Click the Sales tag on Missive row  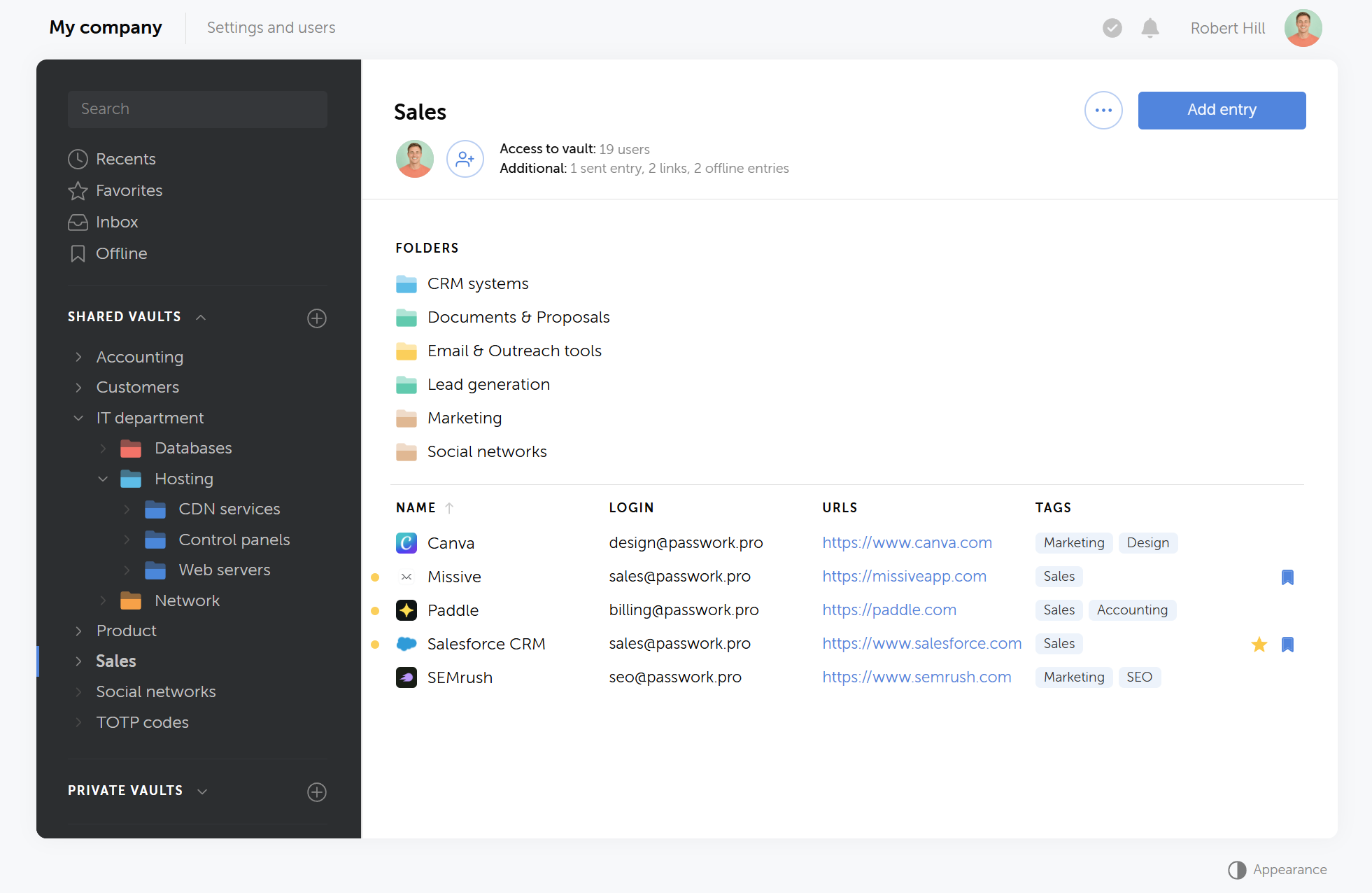tap(1059, 577)
